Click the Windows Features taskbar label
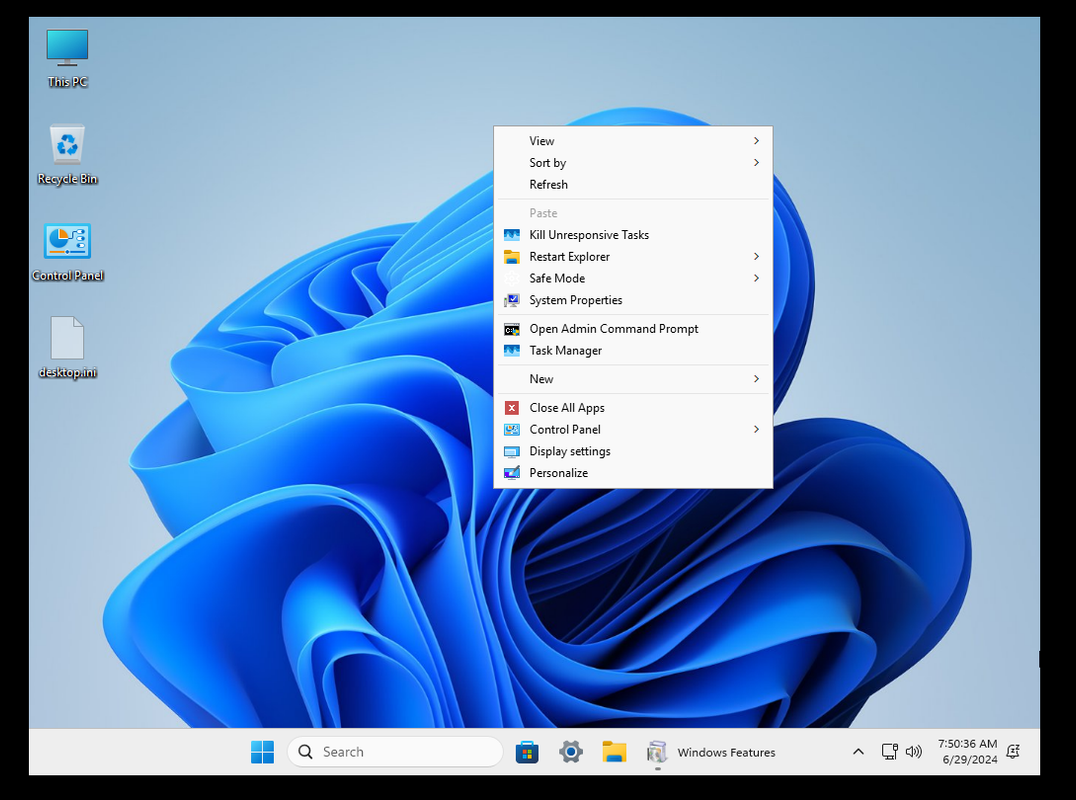The width and height of the screenshot is (1076, 800). [x=726, y=753]
